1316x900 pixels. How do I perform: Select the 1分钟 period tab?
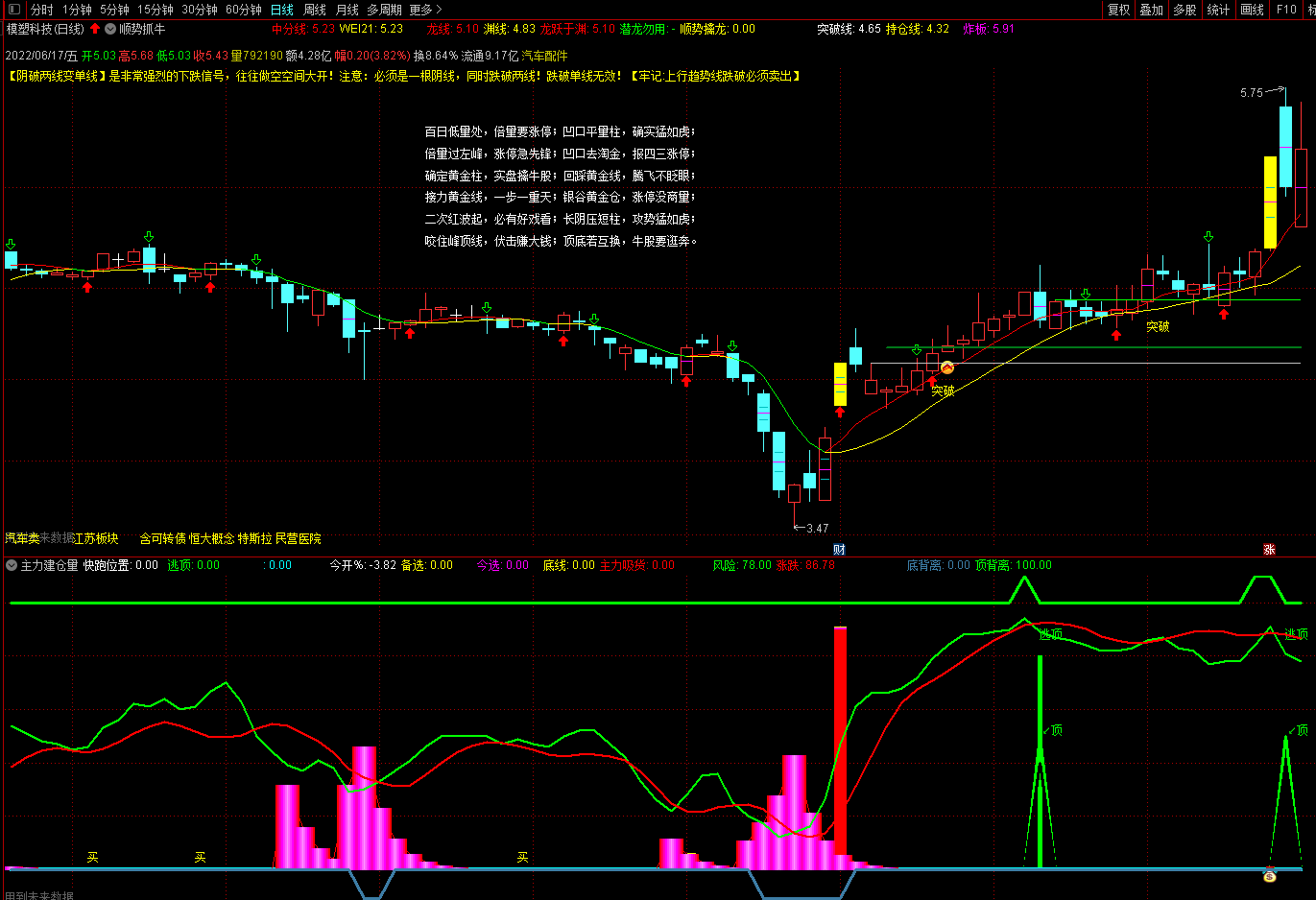click(77, 10)
